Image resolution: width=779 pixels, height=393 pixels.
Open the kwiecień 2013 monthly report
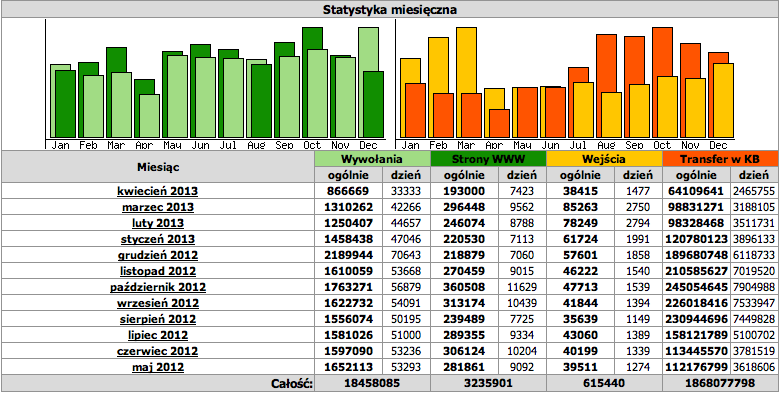pyautogui.click(x=157, y=191)
